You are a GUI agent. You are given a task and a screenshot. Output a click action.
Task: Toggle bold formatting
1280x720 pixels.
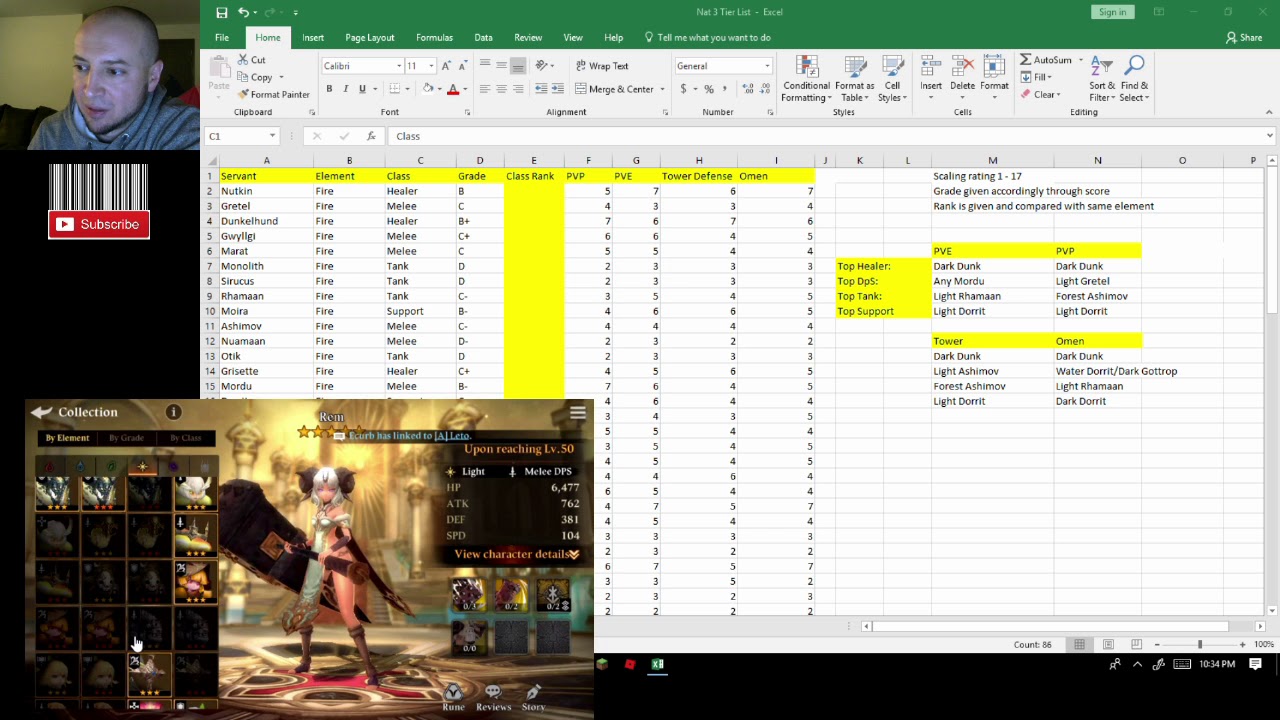[329, 89]
